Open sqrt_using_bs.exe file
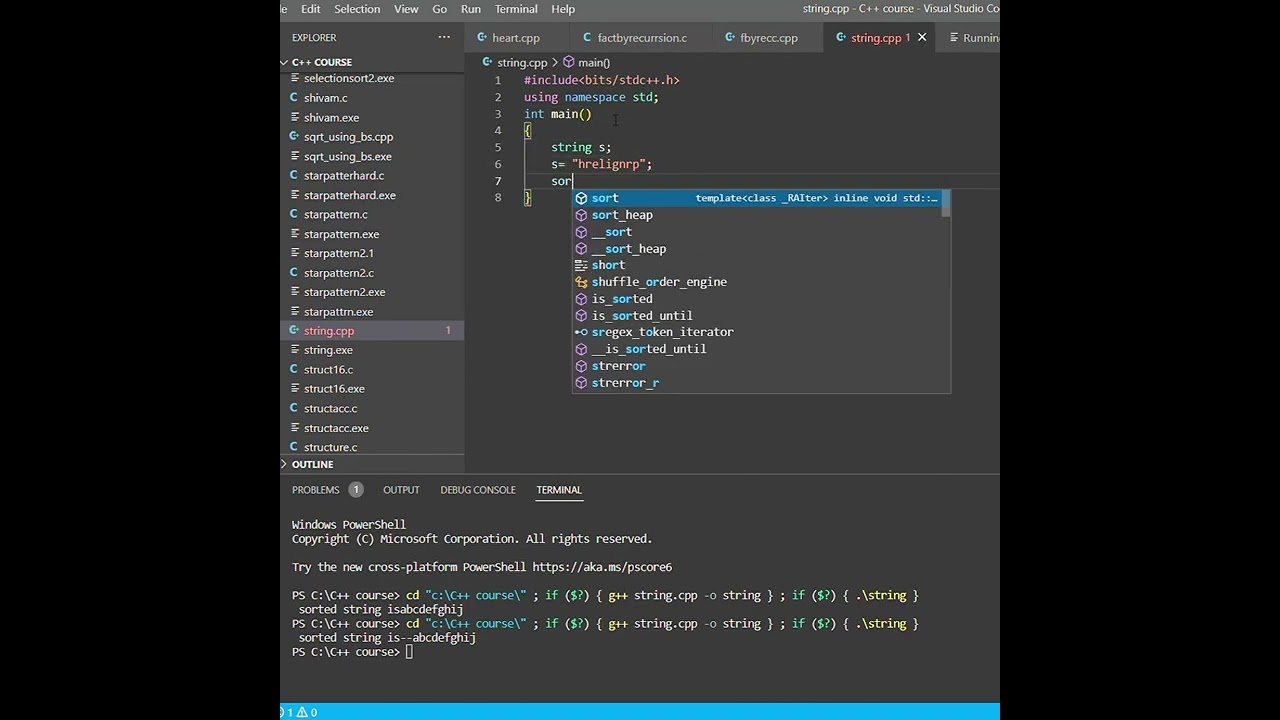1280x720 pixels. click(x=348, y=156)
